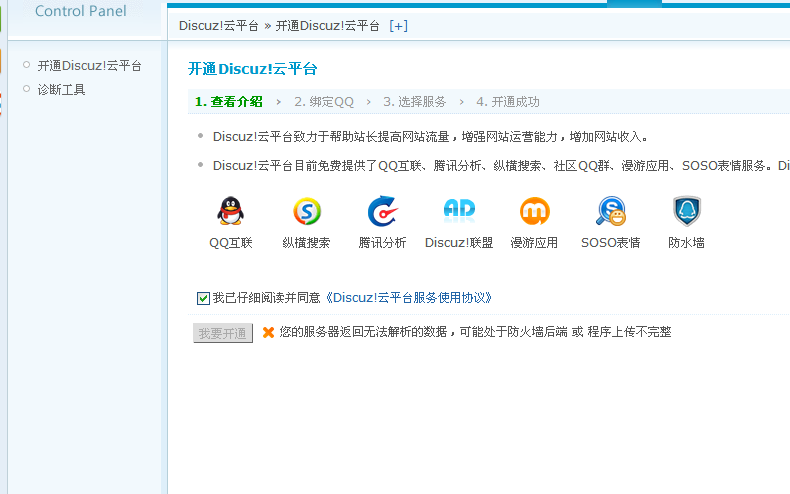Click step 4. 开通成功
The width and height of the screenshot is (790, 494).
tap(508, 102)
